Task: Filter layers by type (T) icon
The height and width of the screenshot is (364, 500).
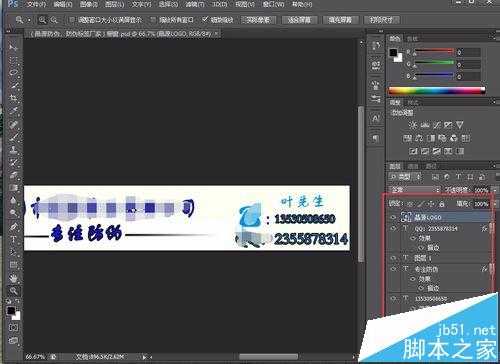Action: [459, 177]
